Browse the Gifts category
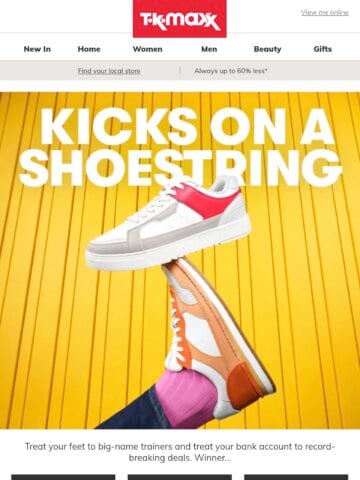360x480 pixels. 323,49
